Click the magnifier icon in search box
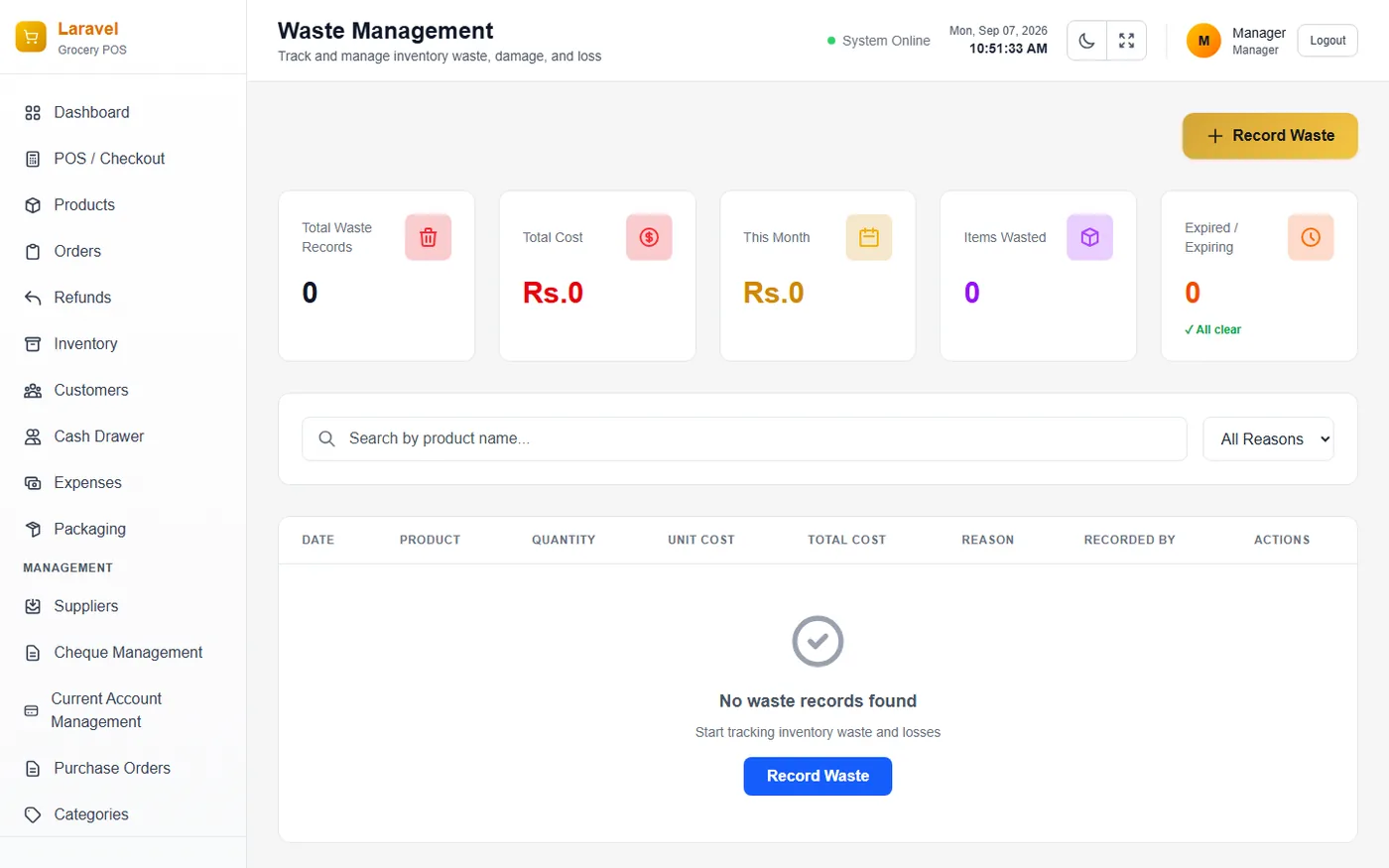This screenshot has width=1389, height=868. 326,438
